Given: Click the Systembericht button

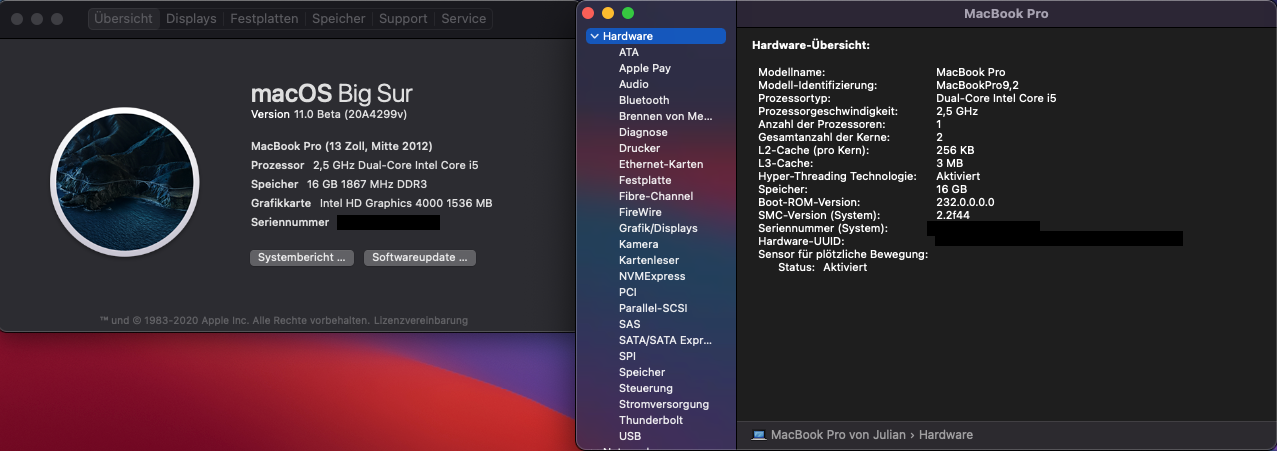Looking at the screenshot, I should pyautogui.click(x=302, y=257).
